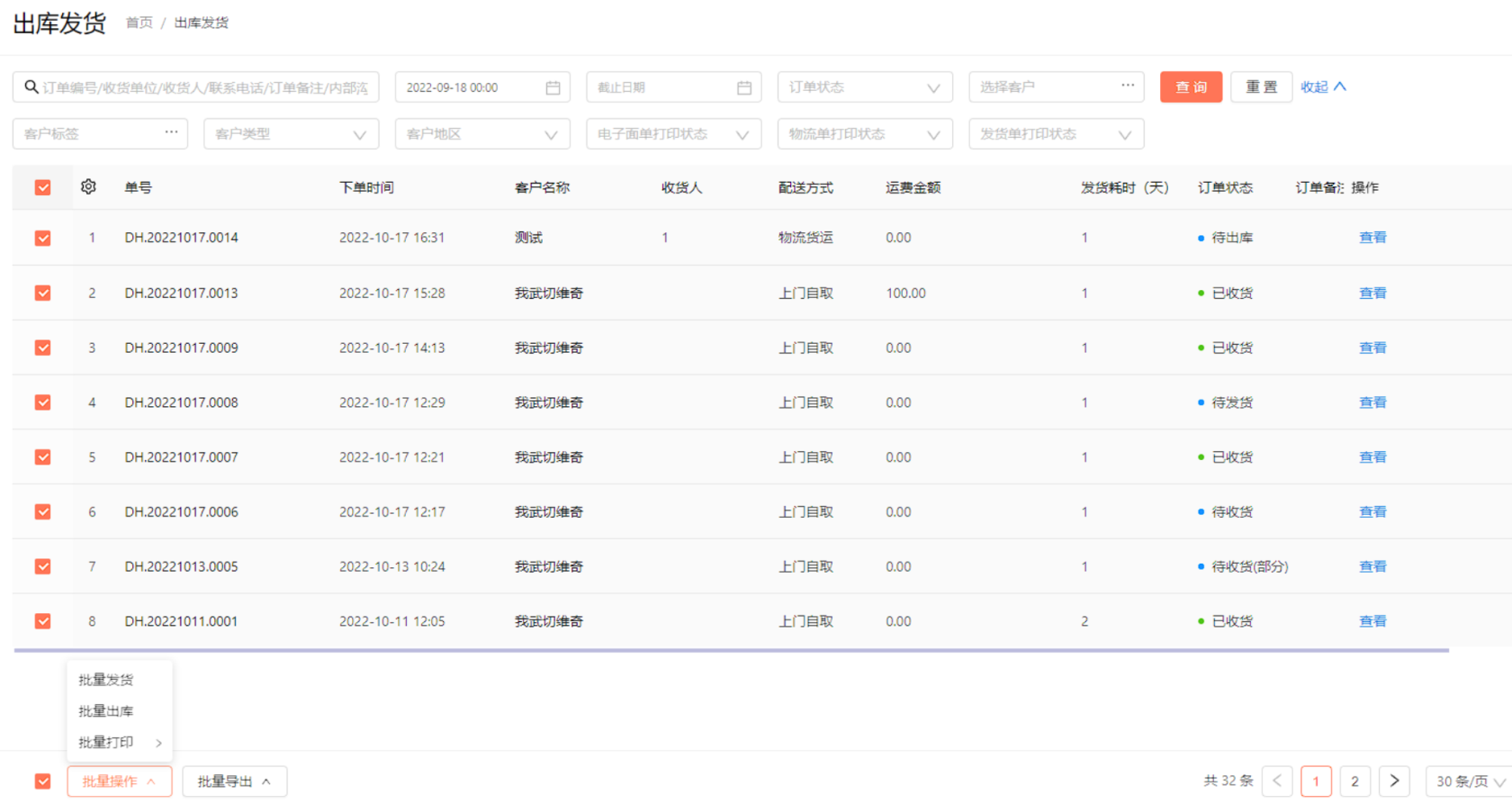Click 出库发货 breadcrumb item
The height and width of the screenshot is (804, 1512).
point(202,23)
